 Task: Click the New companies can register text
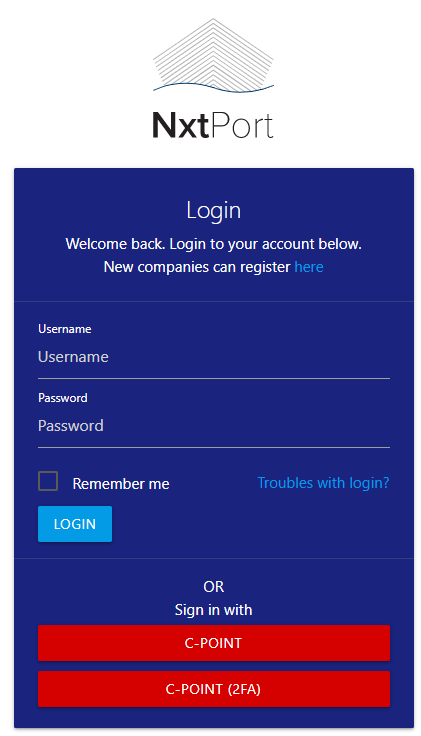coord(197,267)
